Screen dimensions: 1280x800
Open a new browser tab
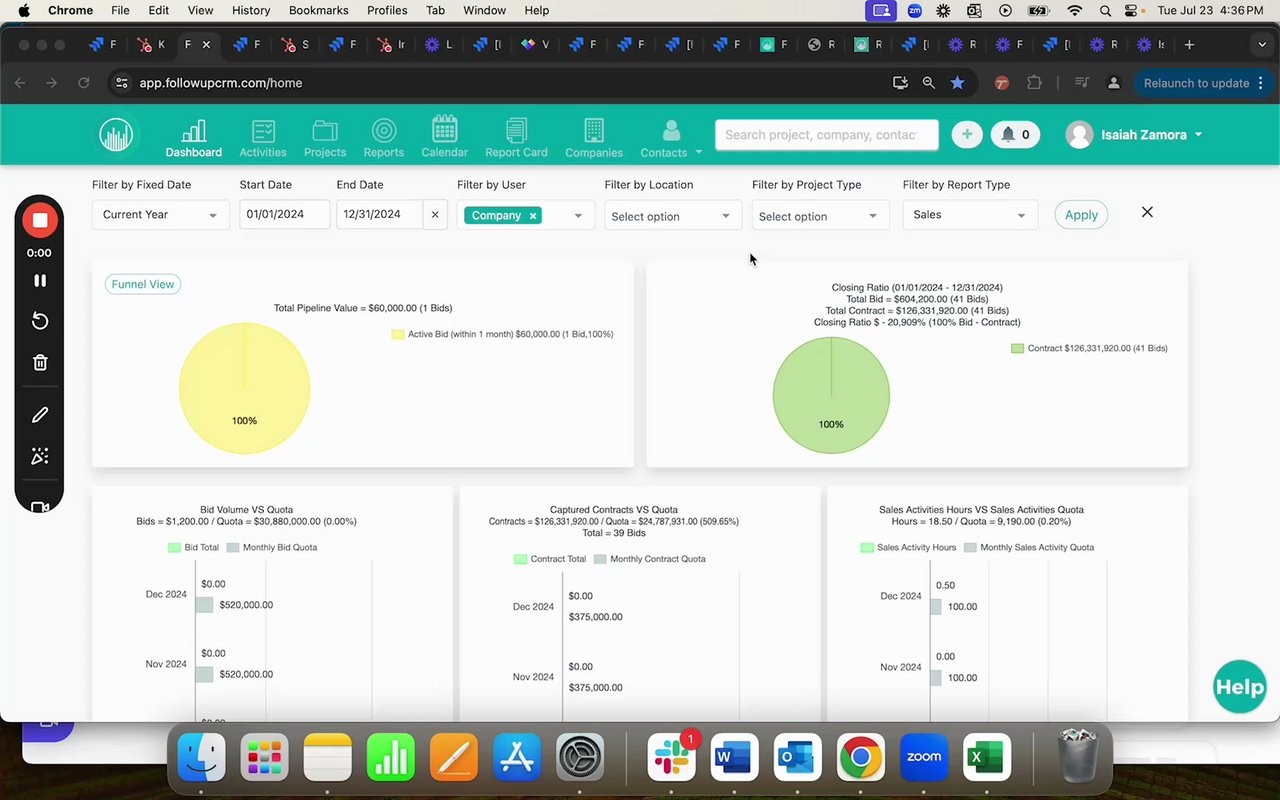click(x=1189, y=45)
